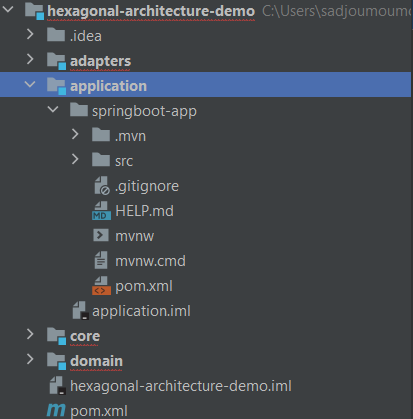This screenshot has height=419, width=413.
Task: Select the domain module label
Action: click(96, 361)
